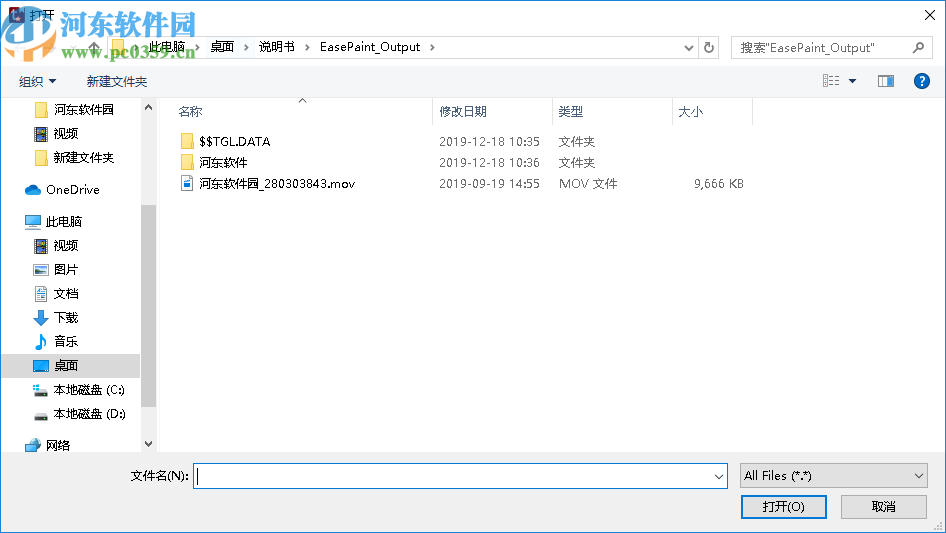Screen dimensions: 946x533
Task: Close the 打开 dialog window
Action: tap(930, 15)
